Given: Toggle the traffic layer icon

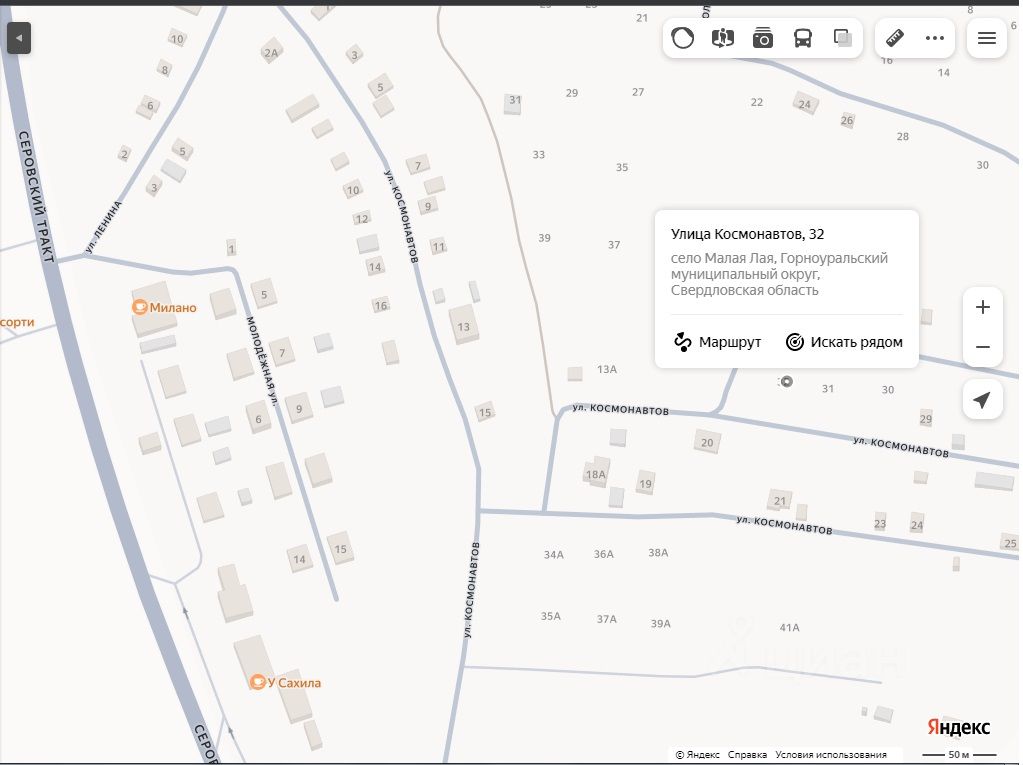Looking at the screenshot, I should click(x=683, y=39).
